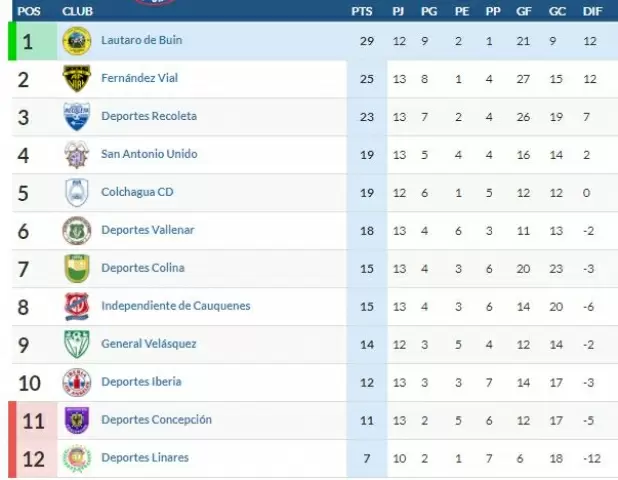618x480 pixels.
Task: Sort table by PTS column header
Action: [361, 11]
